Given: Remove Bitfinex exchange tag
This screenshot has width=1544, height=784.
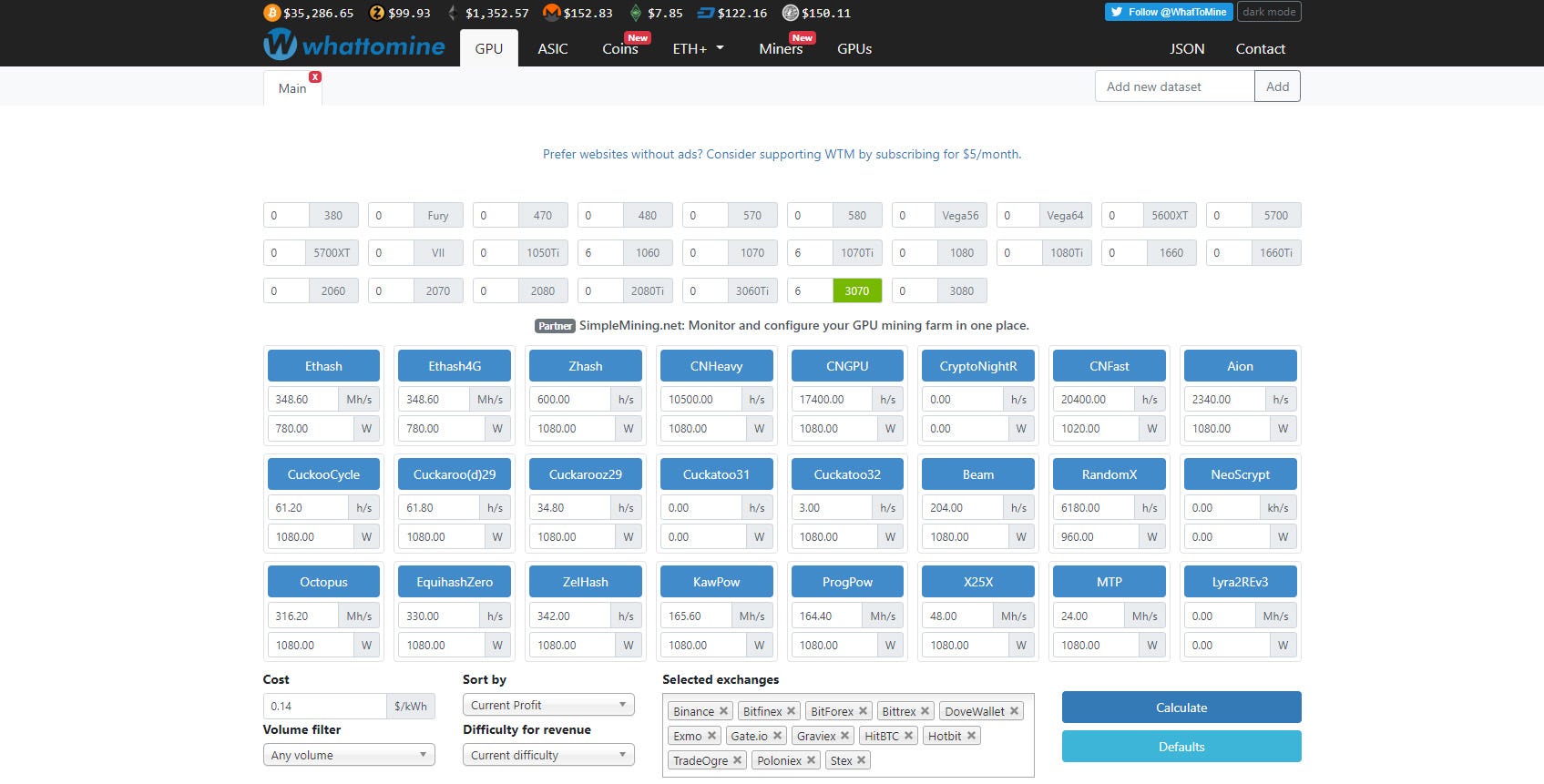Looking at the screenshot, I should (792, 711).
